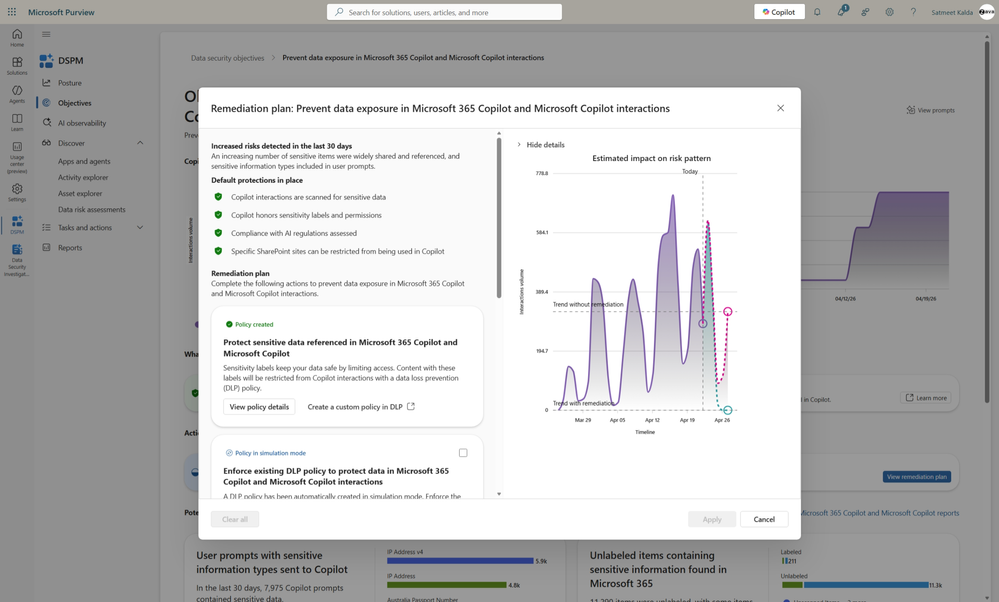Click scroll down arrow in dialog pane
The image size is (999, 602).
[x=499, y=494]
